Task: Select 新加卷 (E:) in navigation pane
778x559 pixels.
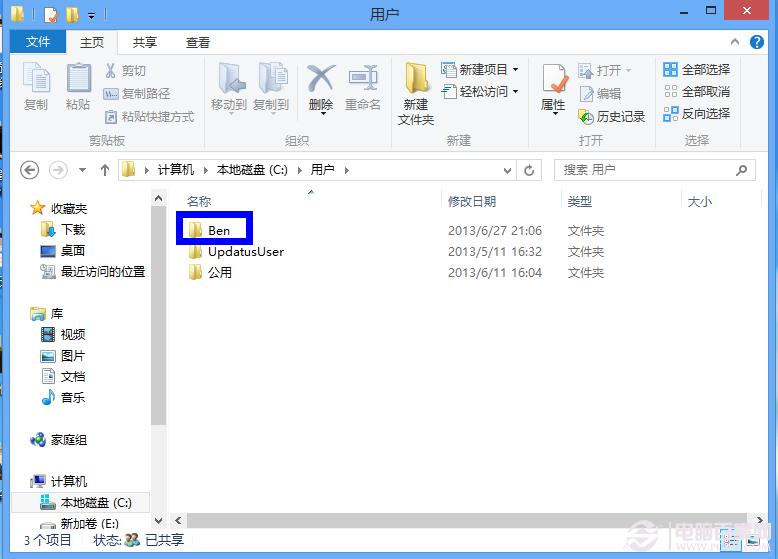Action: [79, 523]
